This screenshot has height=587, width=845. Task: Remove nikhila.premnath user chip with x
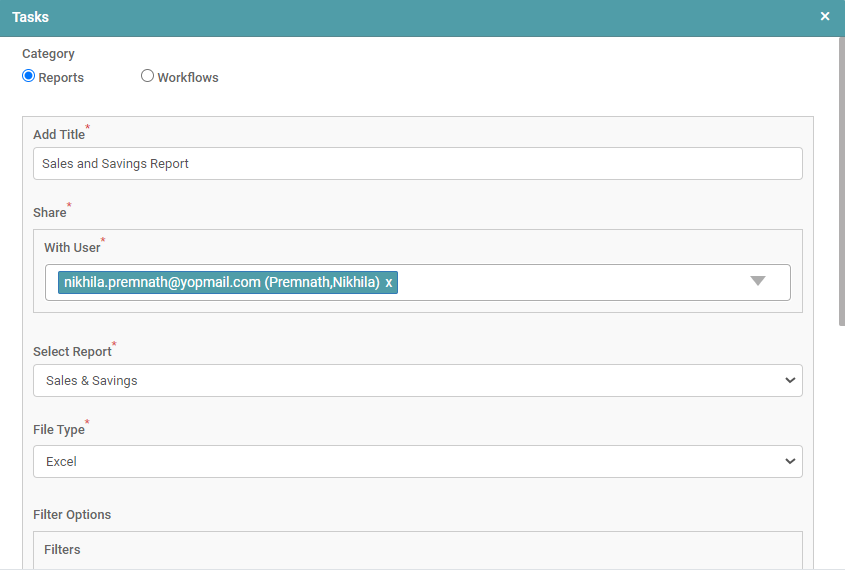click(x=389, y=283)
